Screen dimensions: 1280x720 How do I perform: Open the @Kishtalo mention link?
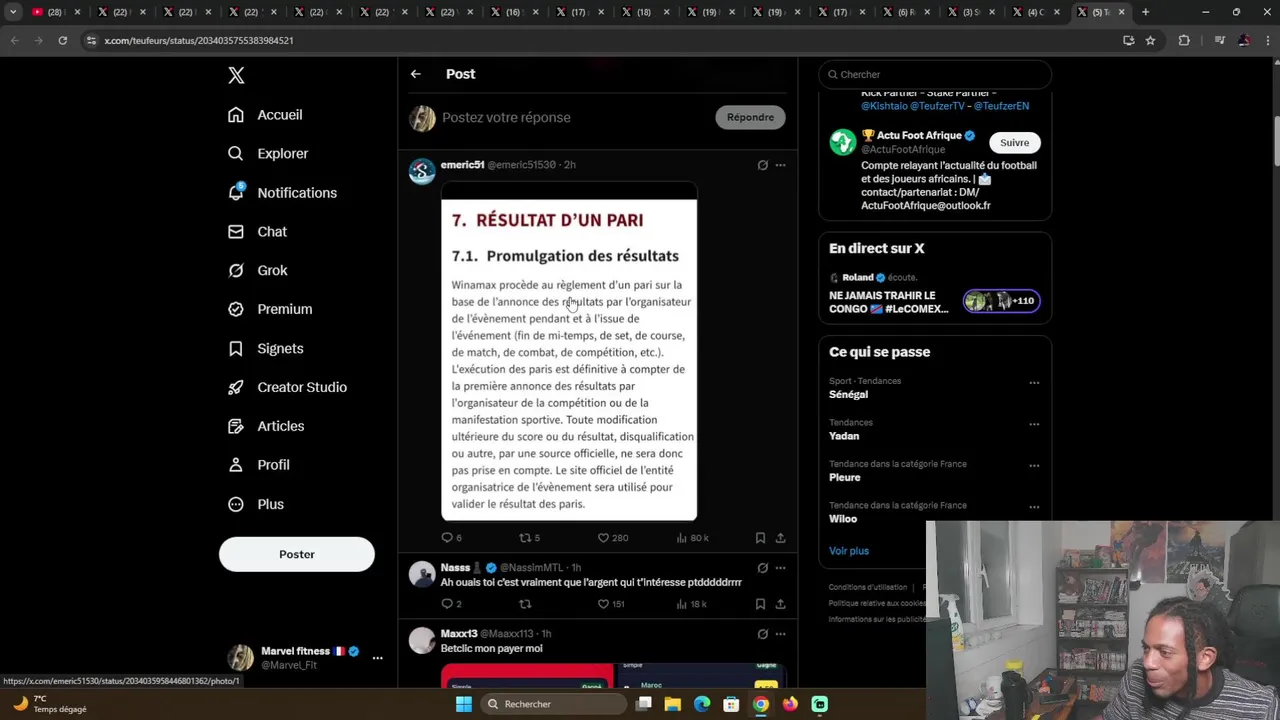(884, 106)
